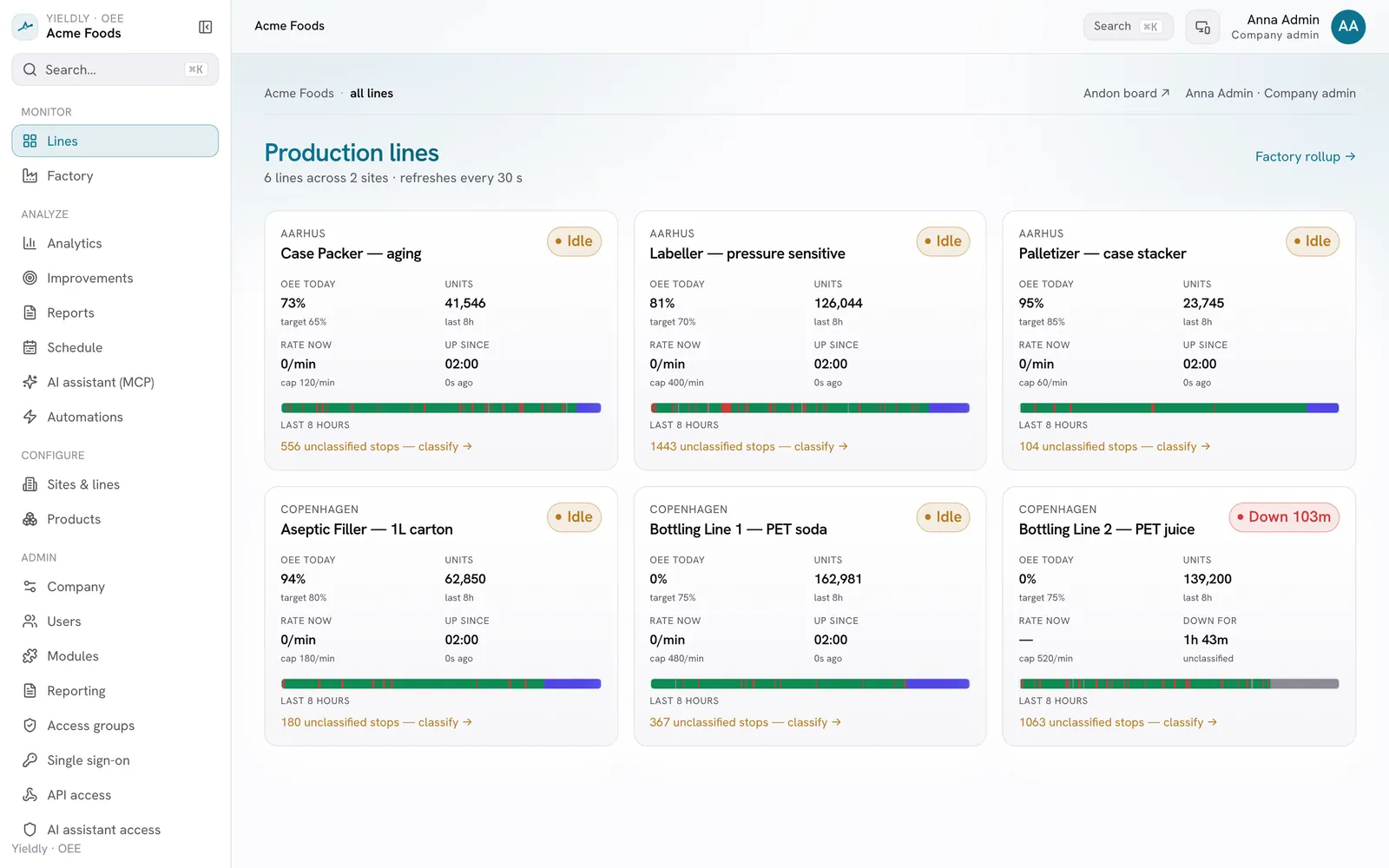
Task: Click the Bottling Line 2 — PET juice title
Action: pyautogui.click(x=1107, y=529)
